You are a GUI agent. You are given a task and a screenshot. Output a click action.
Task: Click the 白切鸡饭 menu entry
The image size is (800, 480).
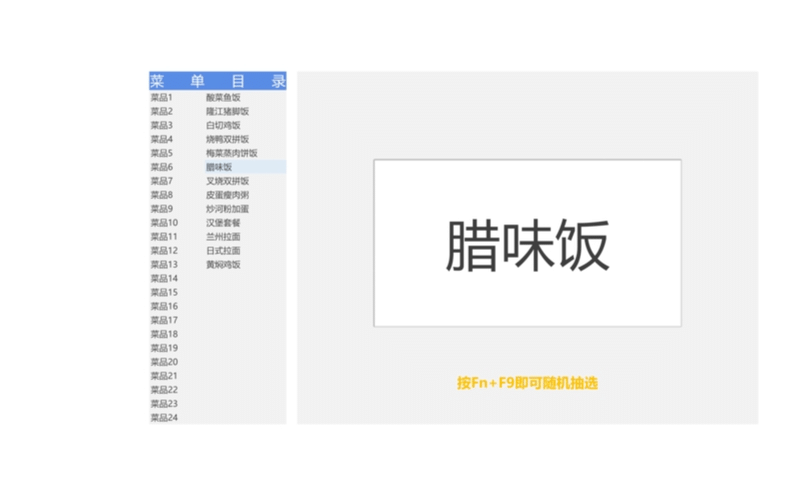click(223, 126)
